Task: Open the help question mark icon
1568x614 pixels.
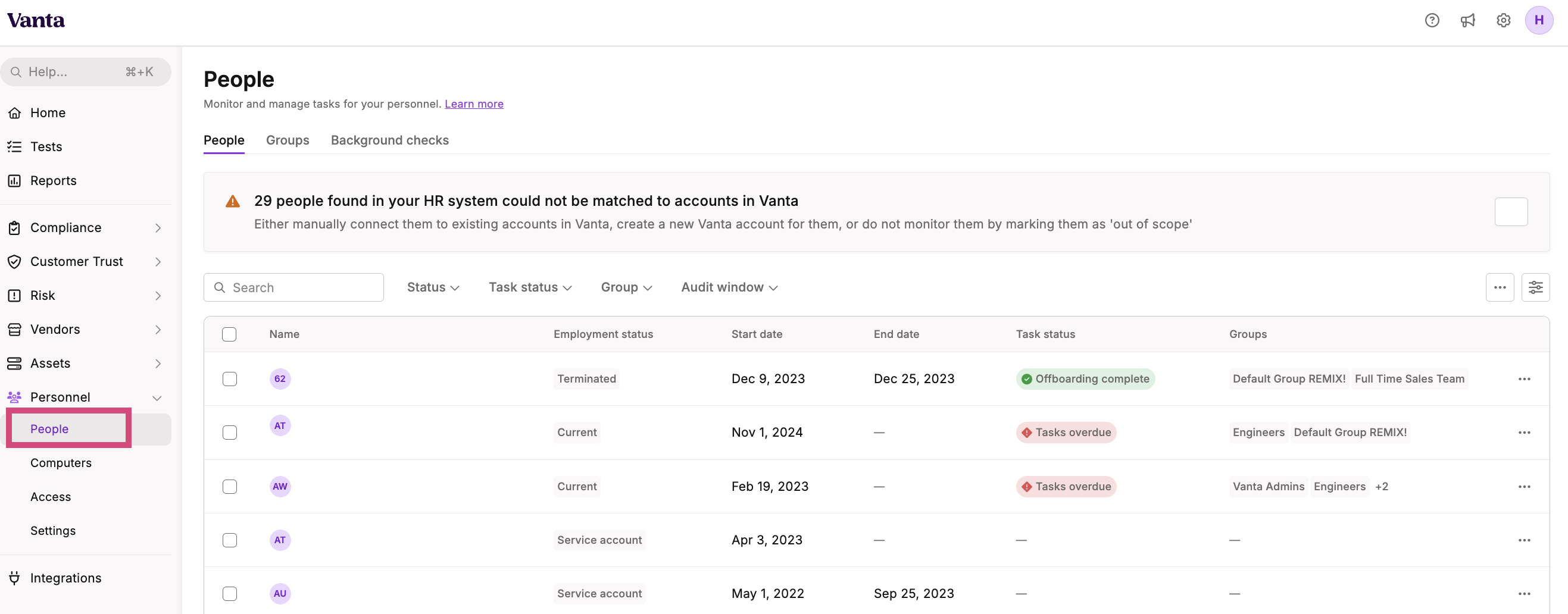Action: [1432, 20]
